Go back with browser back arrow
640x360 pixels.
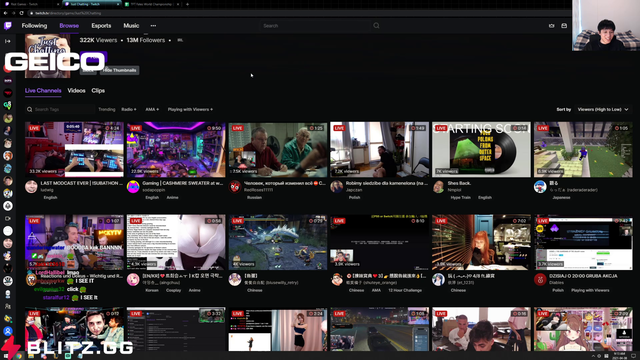pyautogui.click(x=5, y=13)
